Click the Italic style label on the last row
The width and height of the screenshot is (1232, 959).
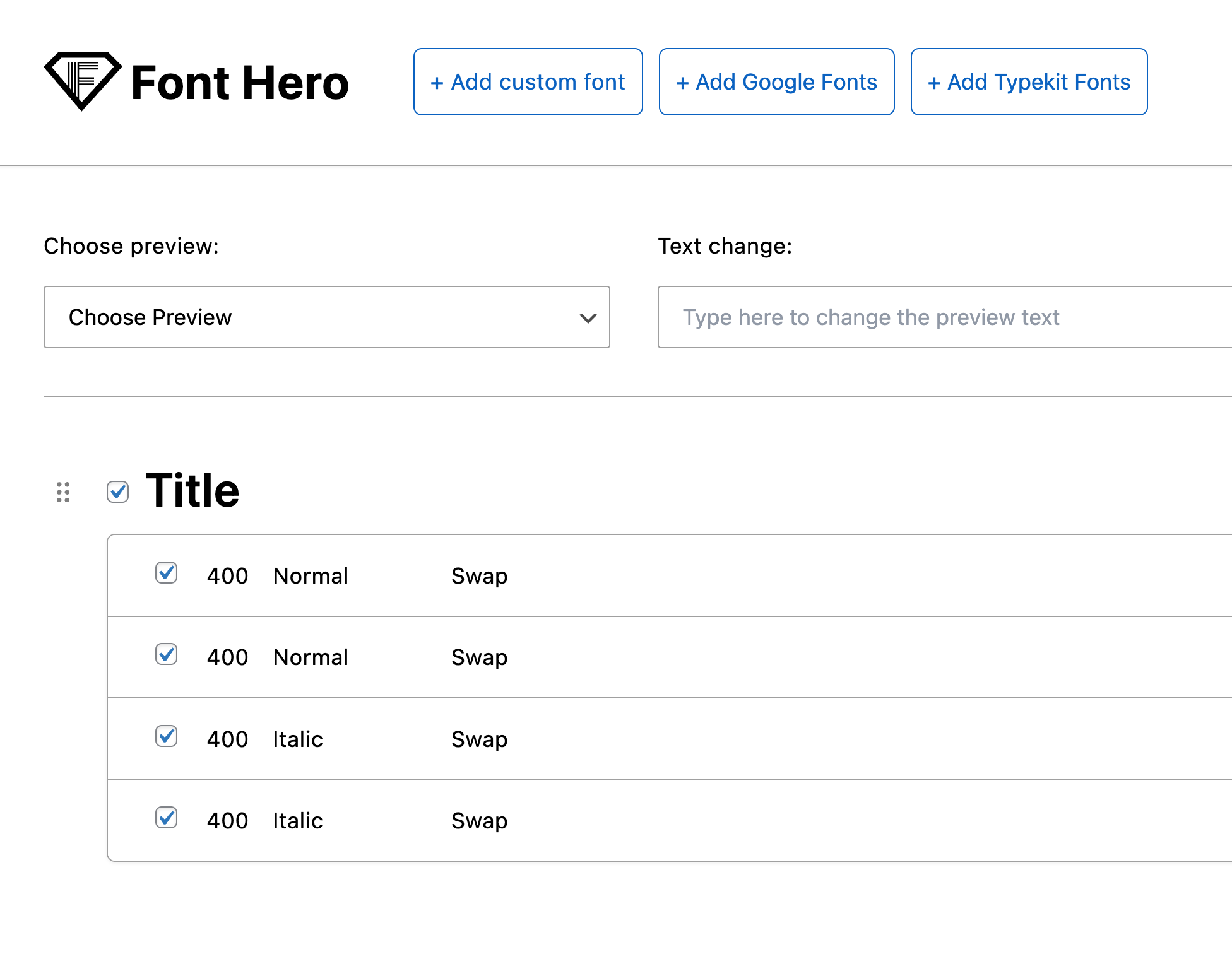coord(297,820)
